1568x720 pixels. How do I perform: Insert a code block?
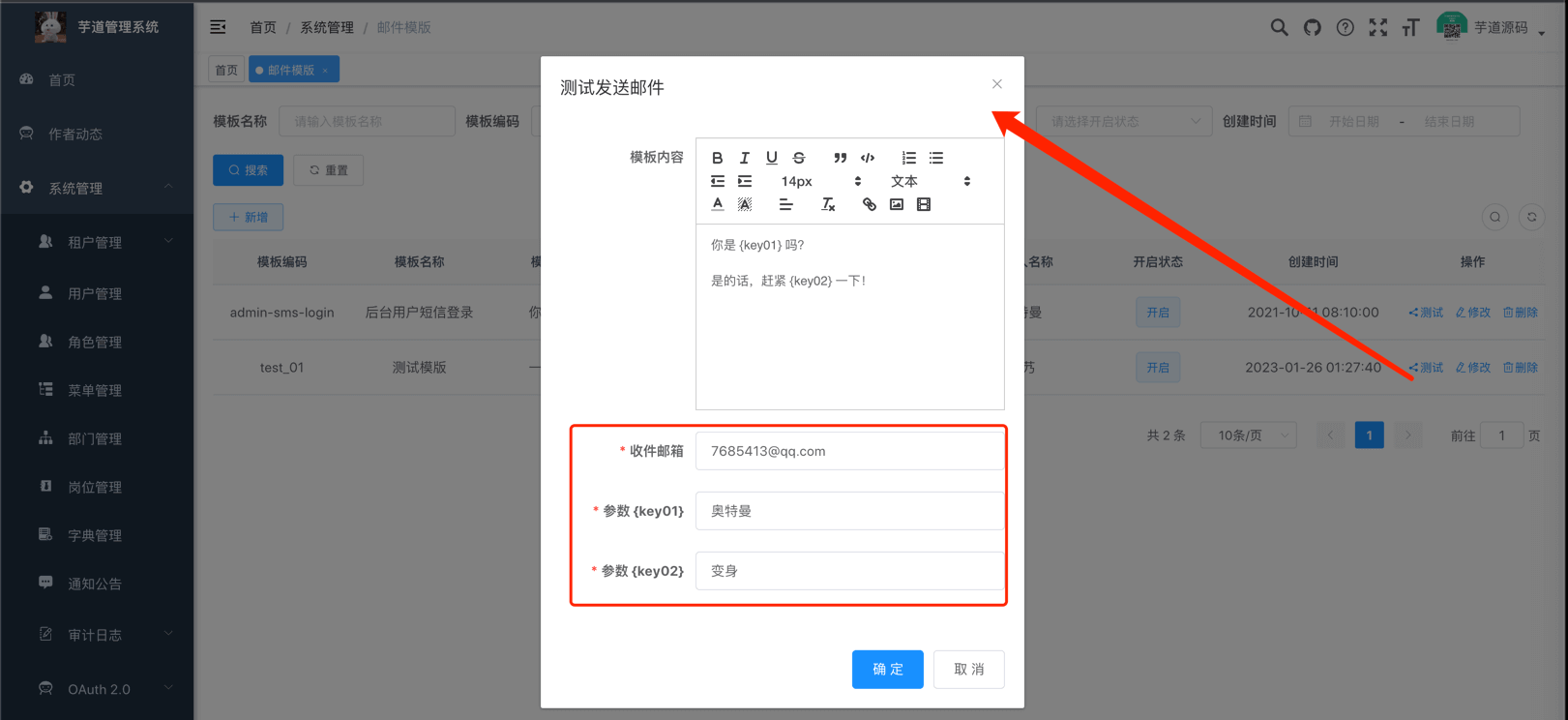tap(868, 158)
